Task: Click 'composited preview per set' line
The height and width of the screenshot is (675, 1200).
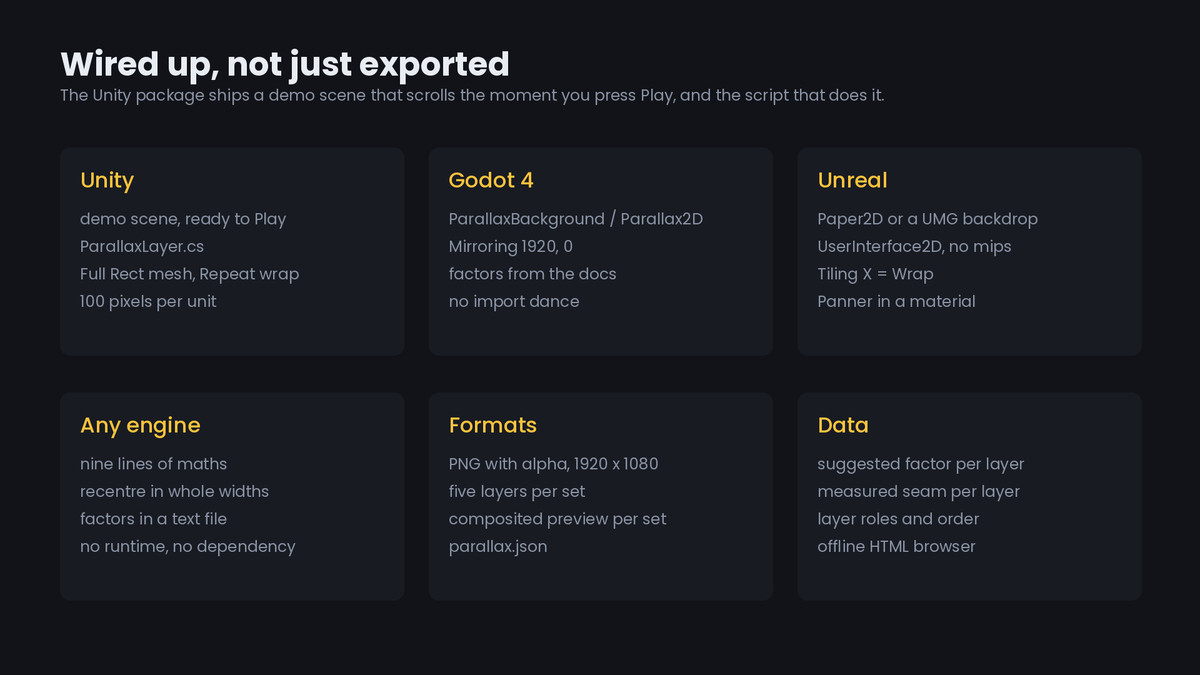Action: (558, 519)
